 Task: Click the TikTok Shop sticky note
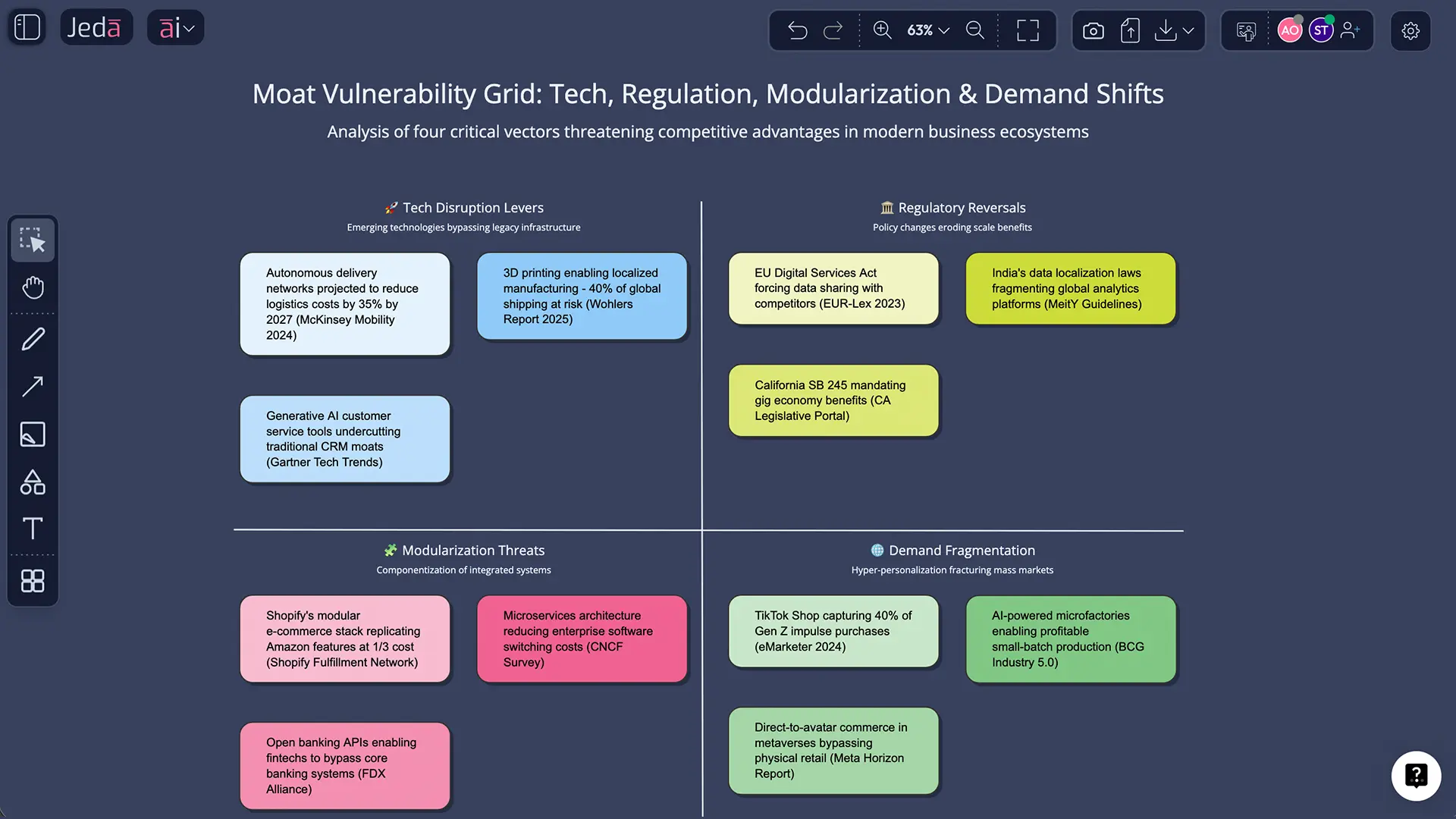(833, 631)
